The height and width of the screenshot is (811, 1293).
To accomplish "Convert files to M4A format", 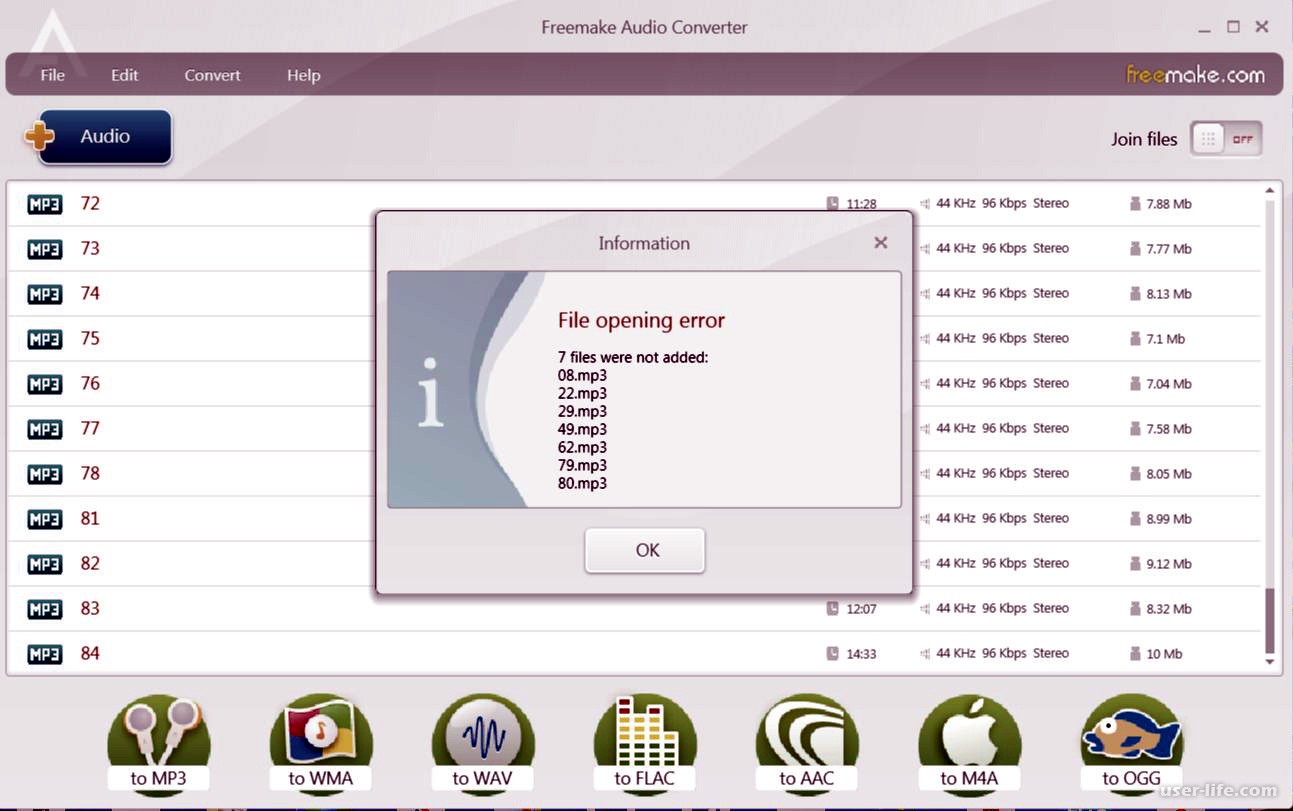I will pyautogui.click(x=969, y=743).
